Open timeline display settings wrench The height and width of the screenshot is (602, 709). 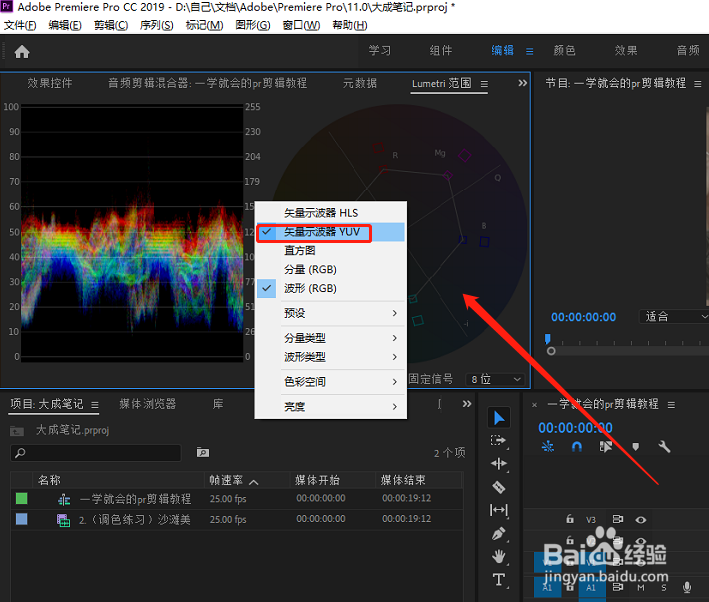[664, 447]
